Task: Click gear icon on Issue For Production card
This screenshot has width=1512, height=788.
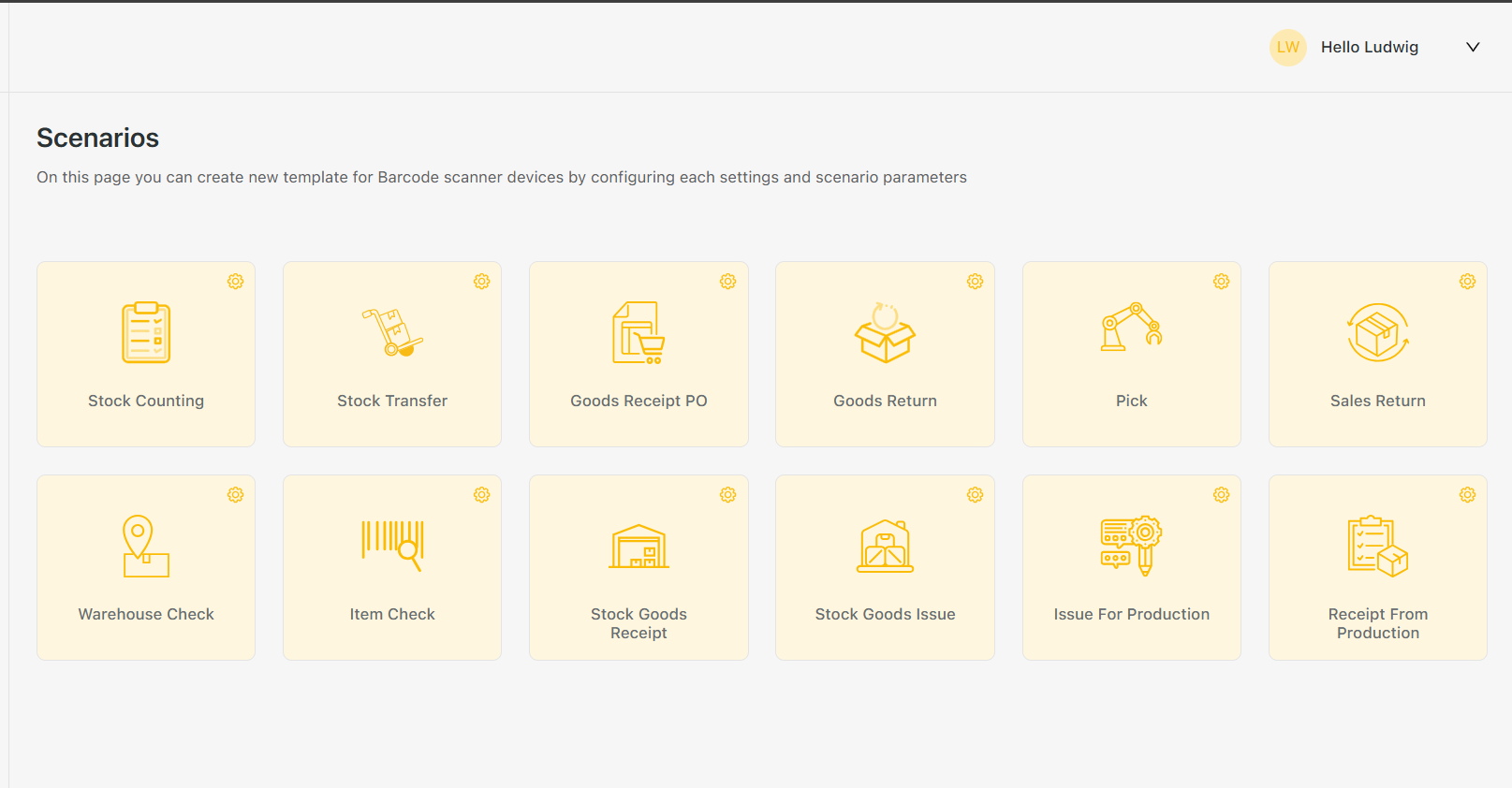Action: [1221, 495]
